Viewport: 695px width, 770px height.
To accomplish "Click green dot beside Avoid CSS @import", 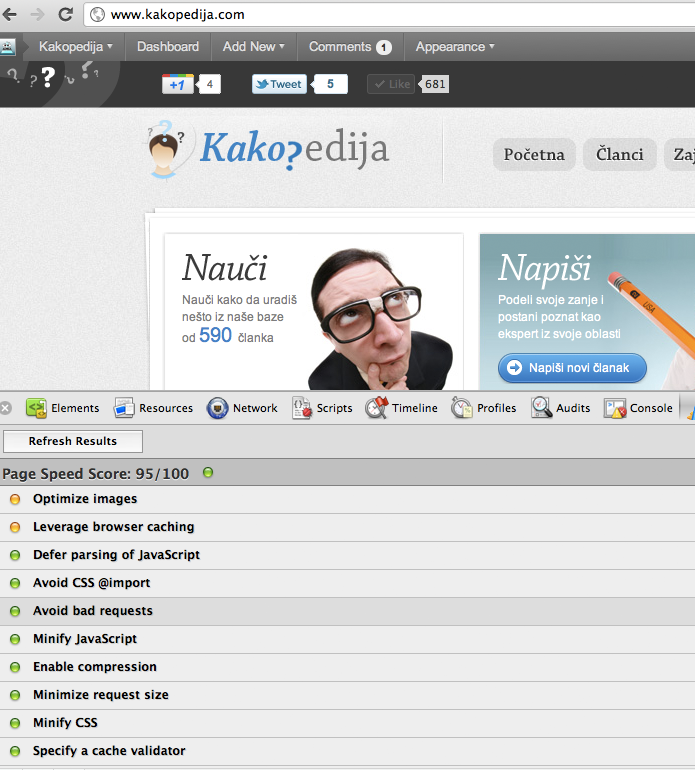I will pos(15,583).
